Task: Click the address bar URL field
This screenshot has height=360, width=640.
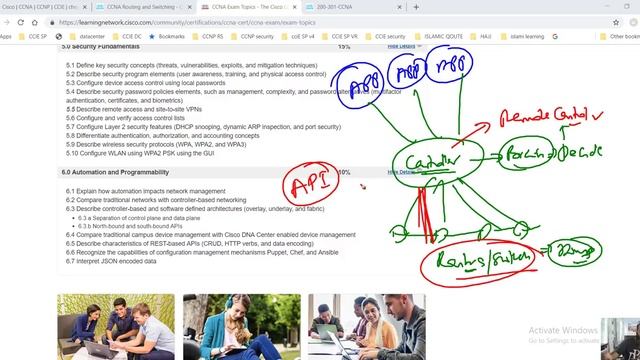Action: coord(187,23)
